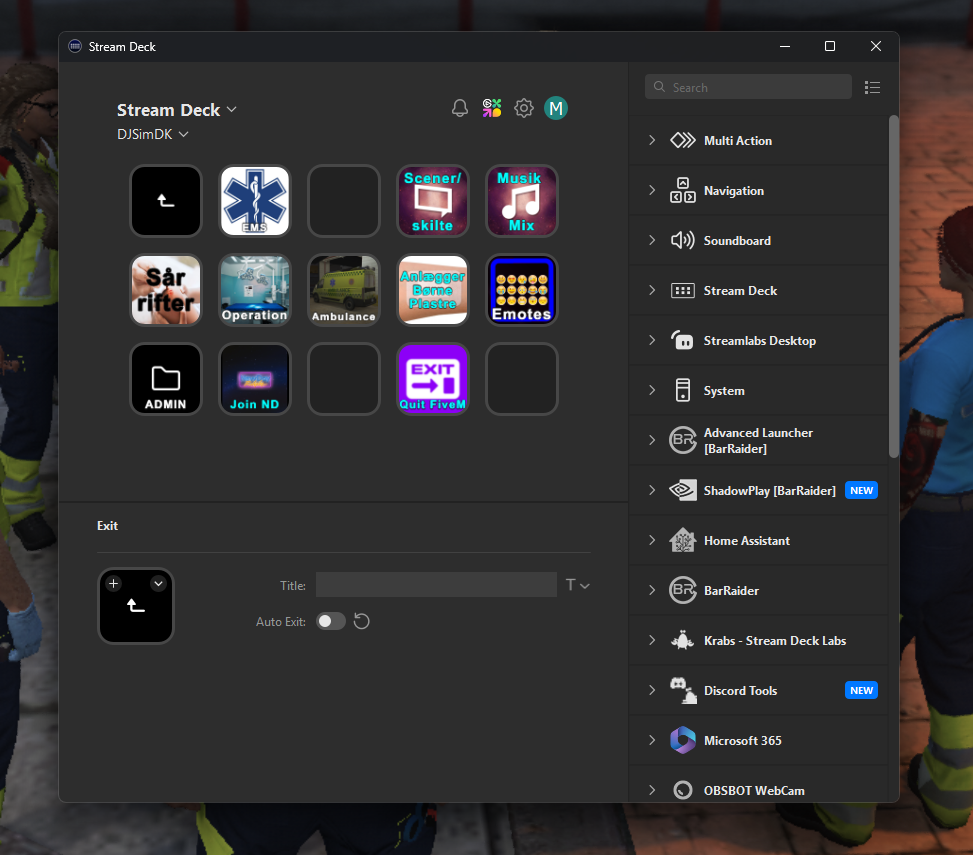
Task: Click the actions list scrollbar
Action: 894,287
